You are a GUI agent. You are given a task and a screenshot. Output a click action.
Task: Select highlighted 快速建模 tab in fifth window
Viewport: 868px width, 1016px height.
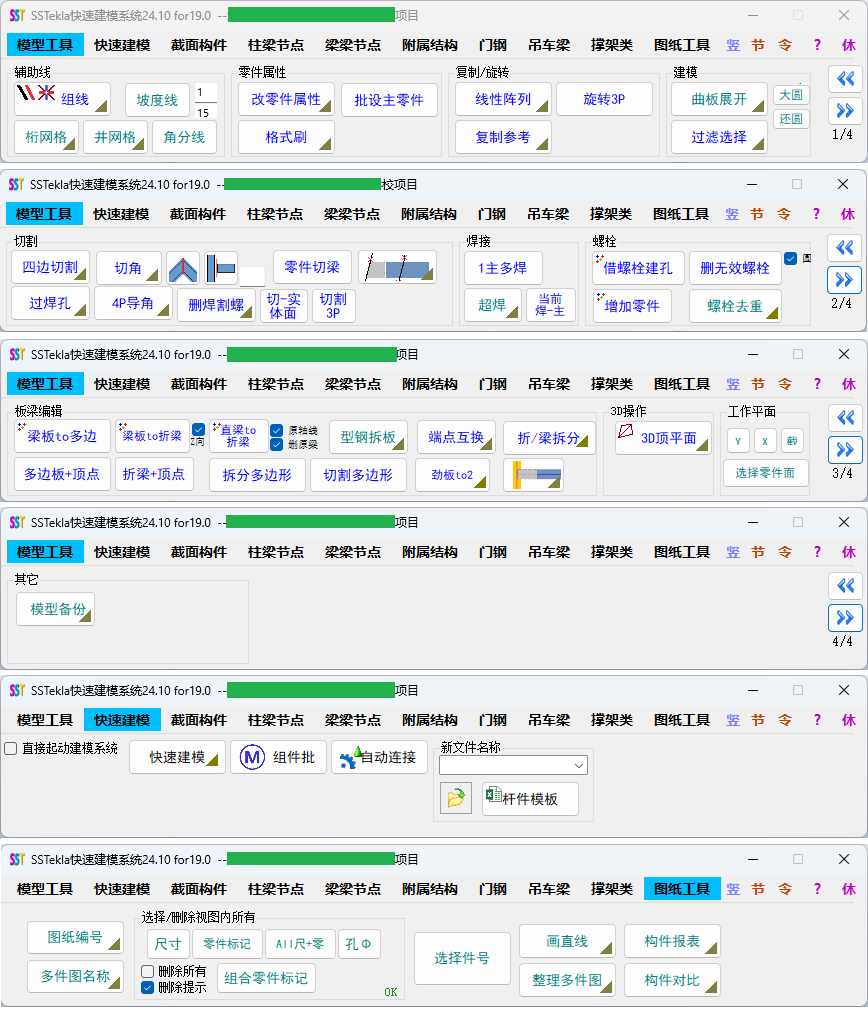coord(122,719)
